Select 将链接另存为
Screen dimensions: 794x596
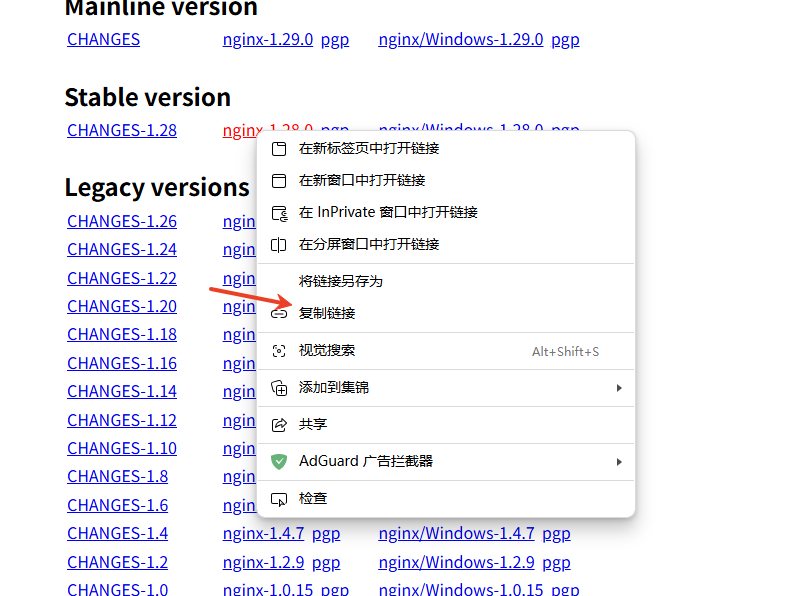point(446,281)
